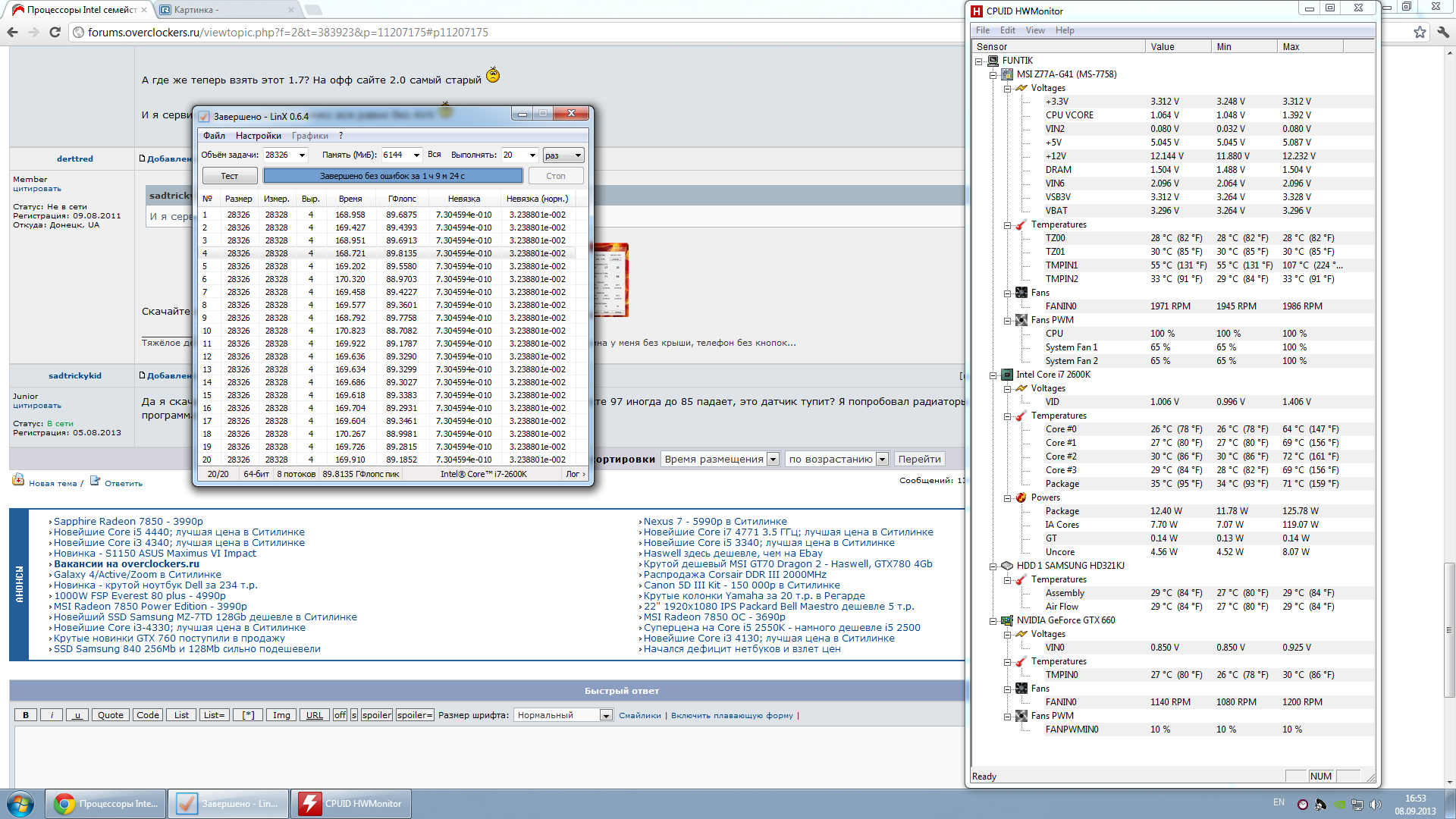1456x819 pixels.
Task: Open the Объём задачи dropdown in LinX
Action: (302, 155)
